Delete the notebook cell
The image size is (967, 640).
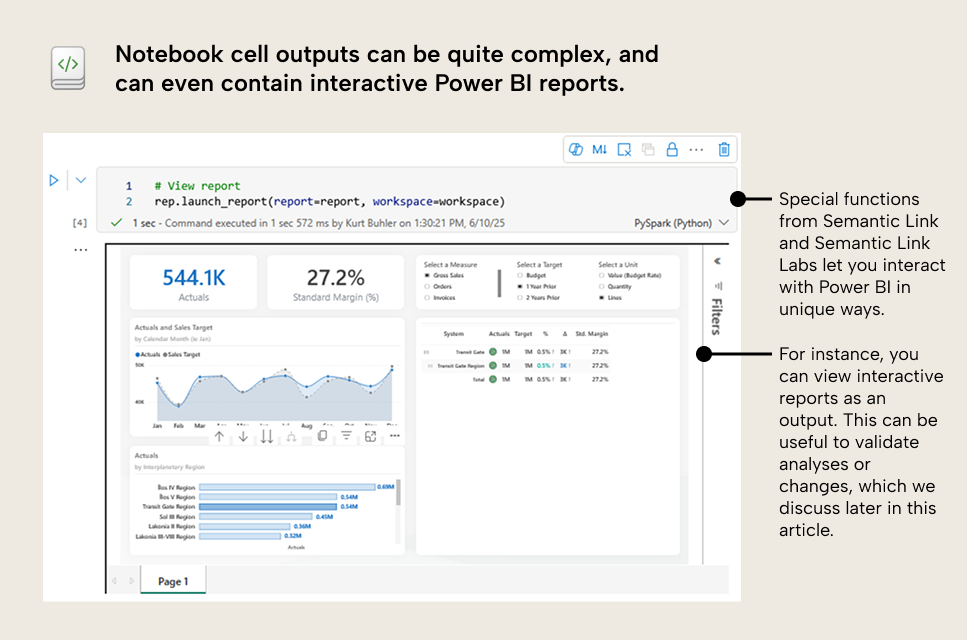(724, 149)
